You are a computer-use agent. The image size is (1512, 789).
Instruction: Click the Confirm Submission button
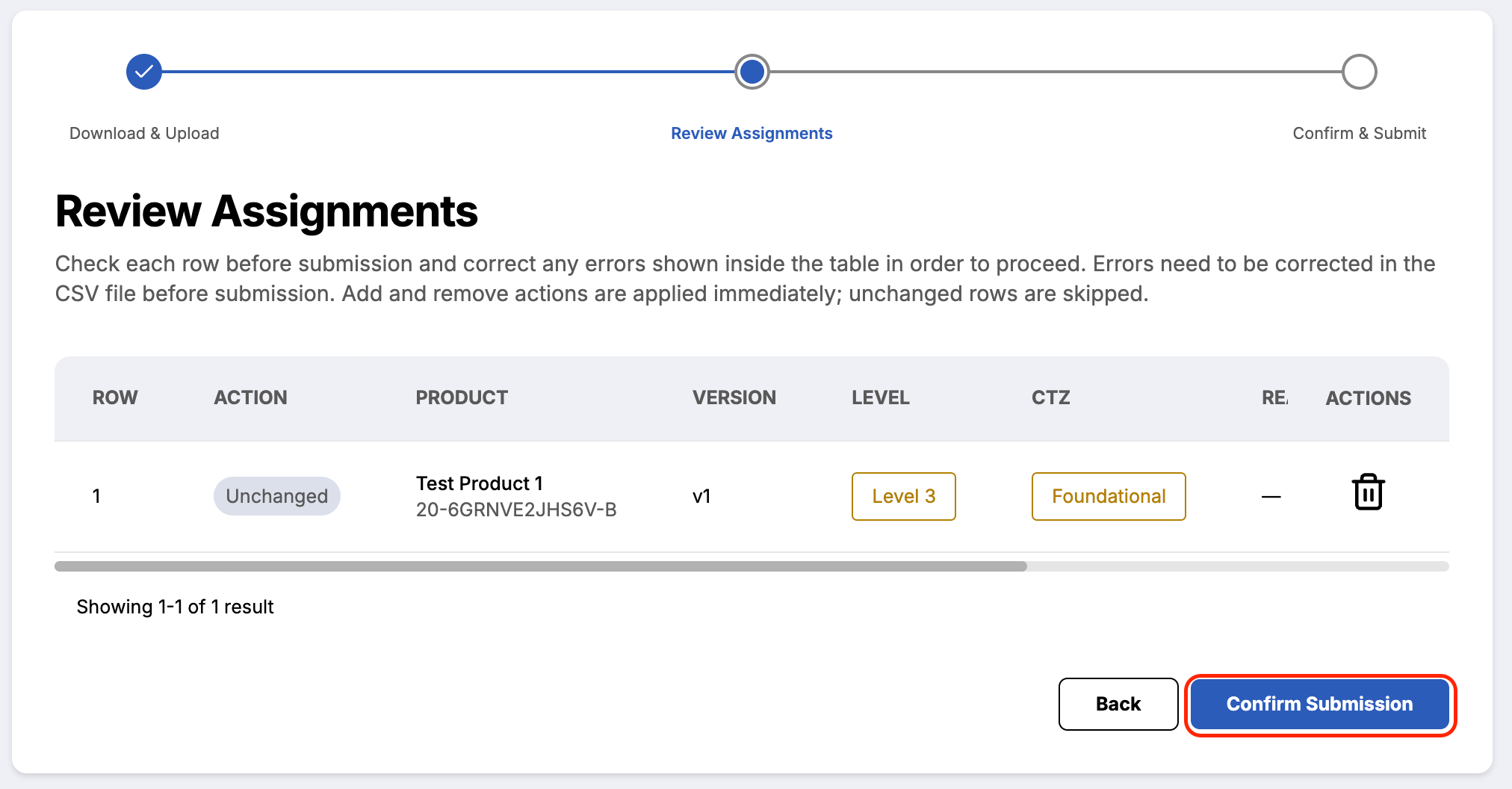coord(1319,704)
